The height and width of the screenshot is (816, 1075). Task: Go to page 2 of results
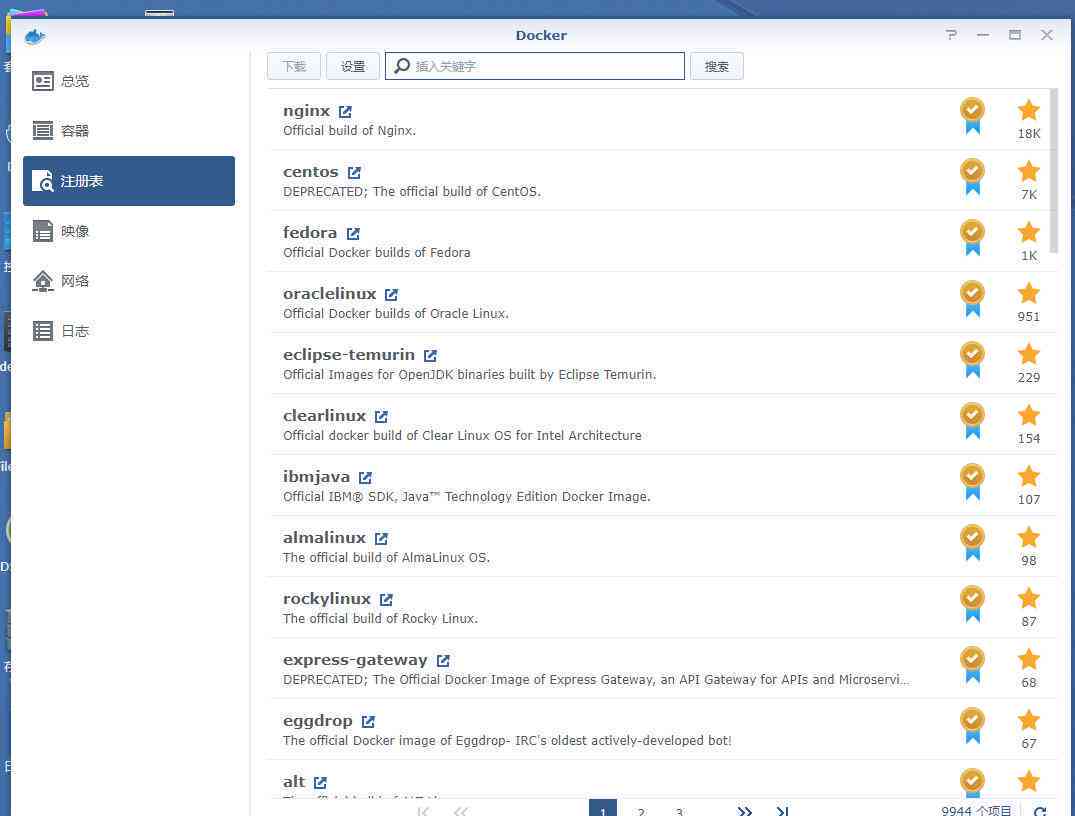[x=641, y=811]
